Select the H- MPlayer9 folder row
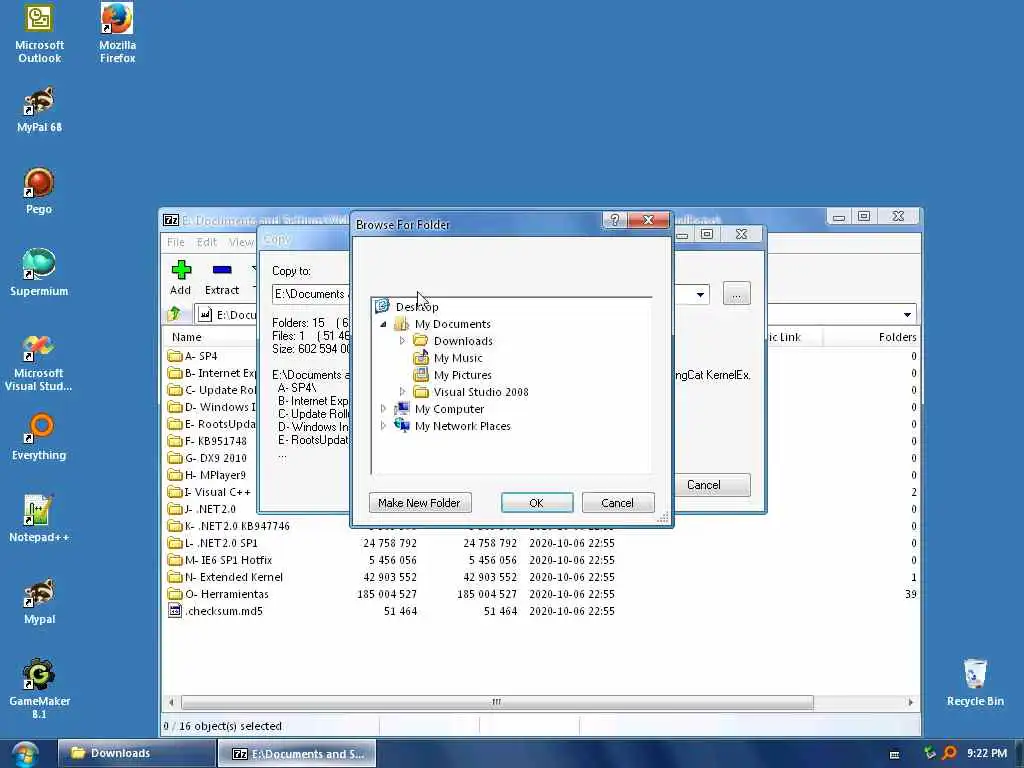The width and height of the screenshot is (1024, 768). pos(207,475)
